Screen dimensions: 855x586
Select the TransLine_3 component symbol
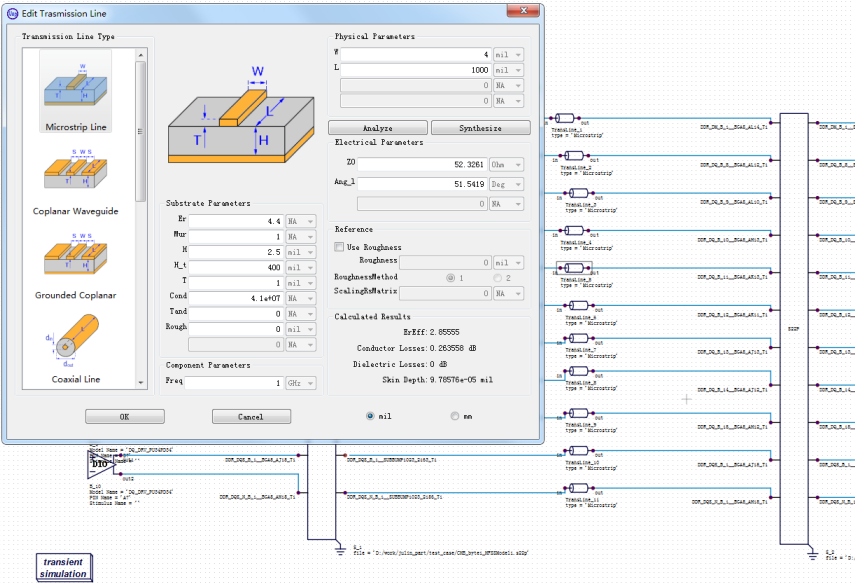(578, 193)
